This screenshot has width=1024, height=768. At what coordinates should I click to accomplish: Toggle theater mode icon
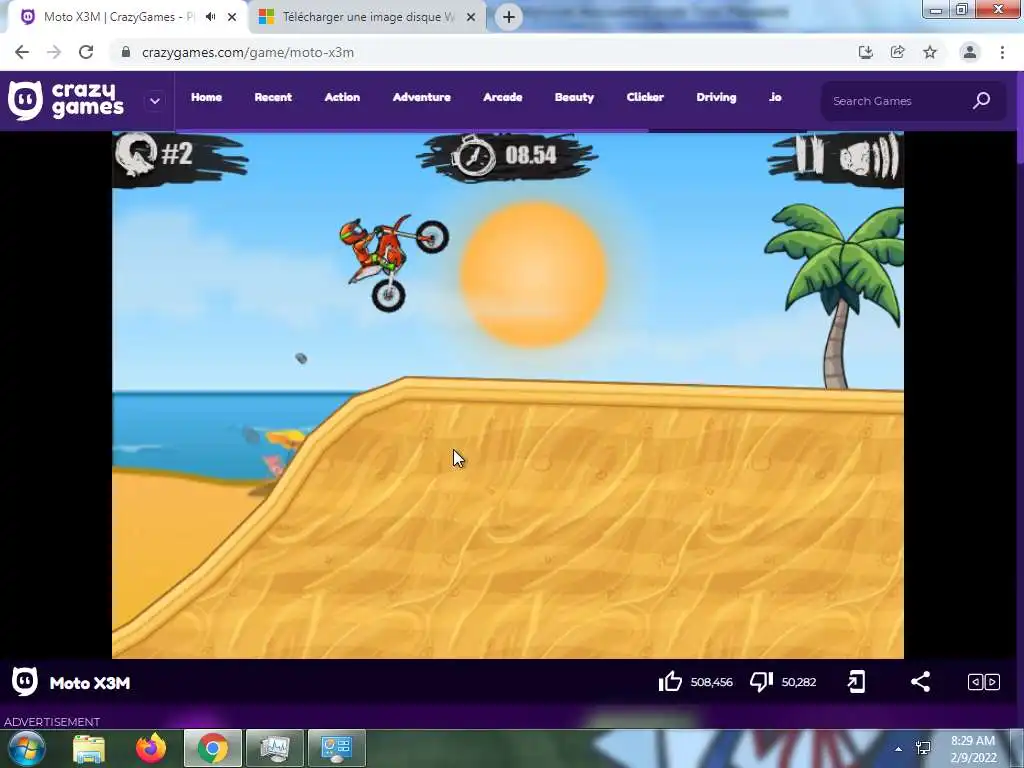pyautogui.click(x=984, y=682)
